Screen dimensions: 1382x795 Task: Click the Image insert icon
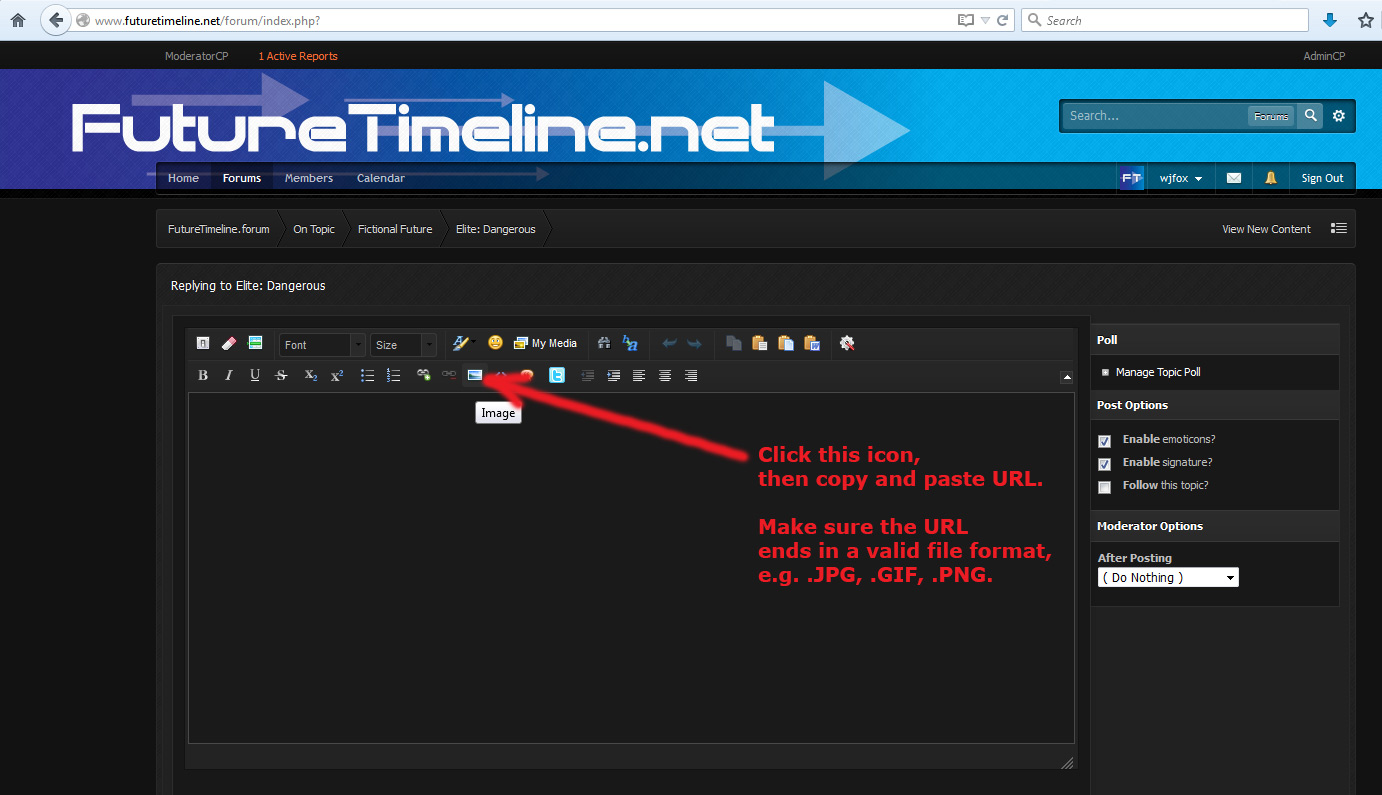click(x=475, y=375)
